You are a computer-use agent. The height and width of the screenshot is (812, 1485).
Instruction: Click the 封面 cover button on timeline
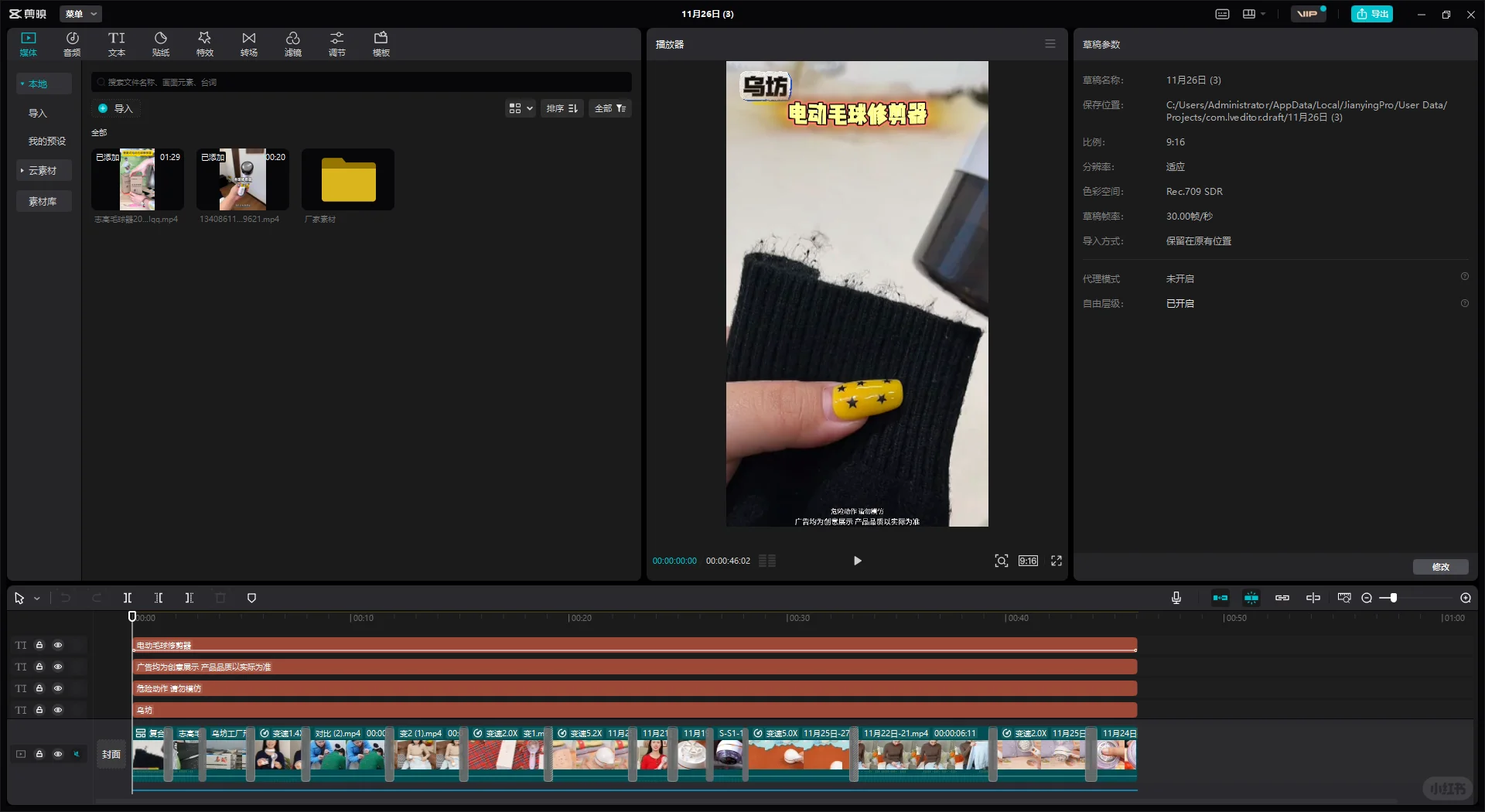pos(111,754)
